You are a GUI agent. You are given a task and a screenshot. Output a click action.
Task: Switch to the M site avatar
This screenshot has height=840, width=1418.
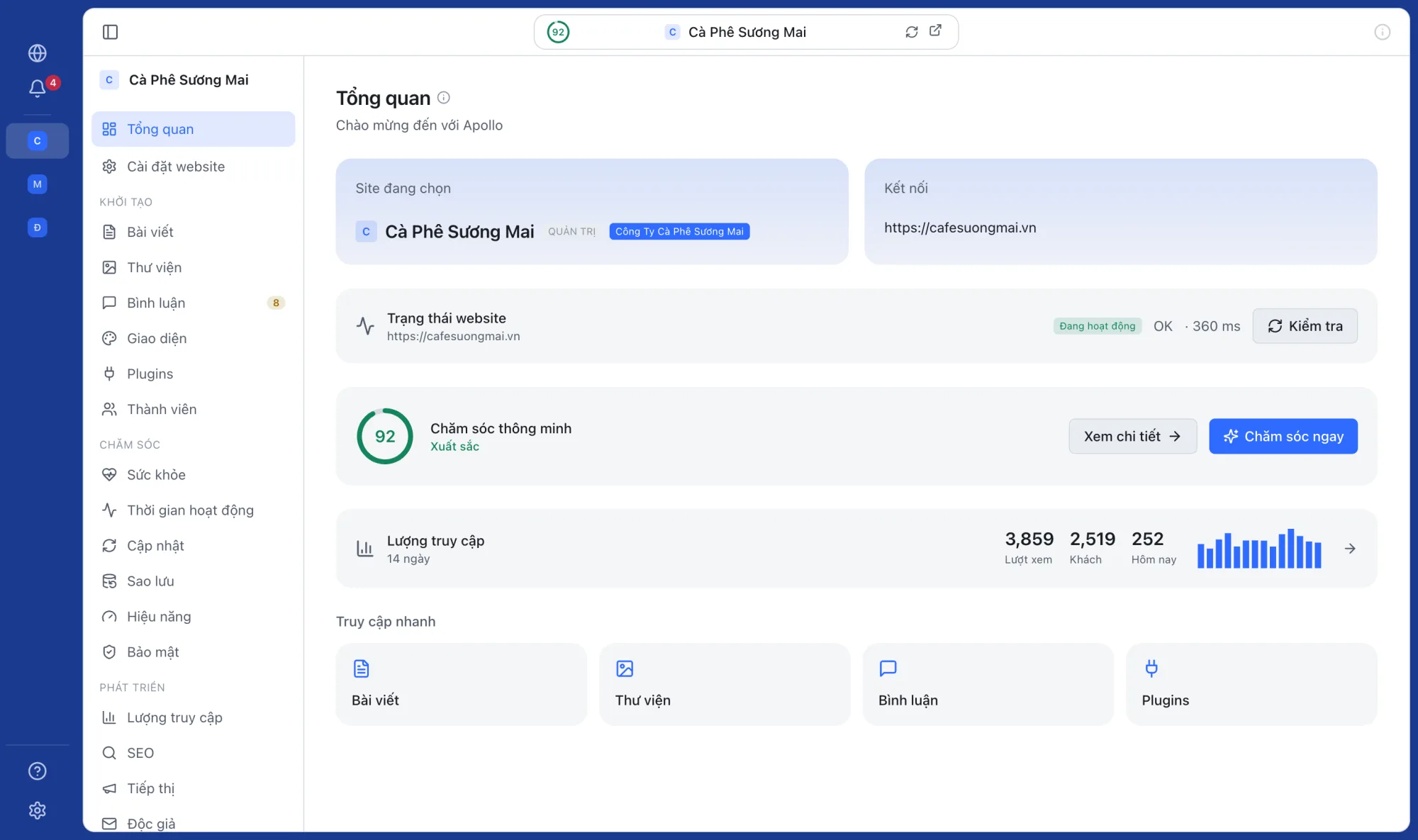coord(38,184)
